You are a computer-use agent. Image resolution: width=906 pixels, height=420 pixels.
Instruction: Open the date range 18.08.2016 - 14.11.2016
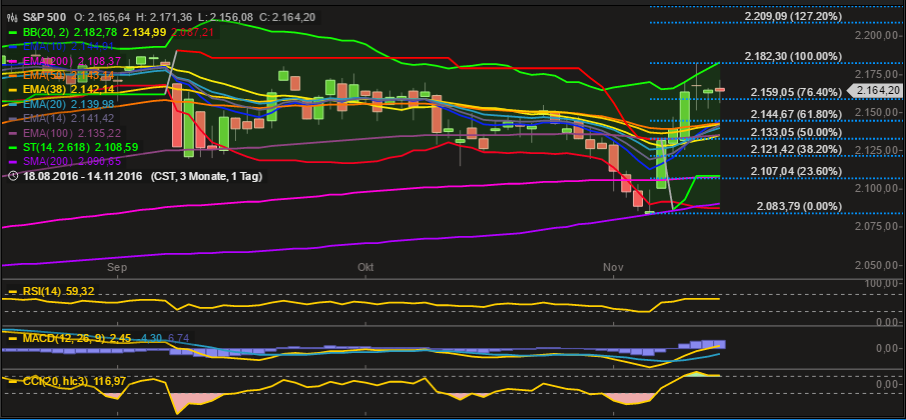click(x=83, y=176)
